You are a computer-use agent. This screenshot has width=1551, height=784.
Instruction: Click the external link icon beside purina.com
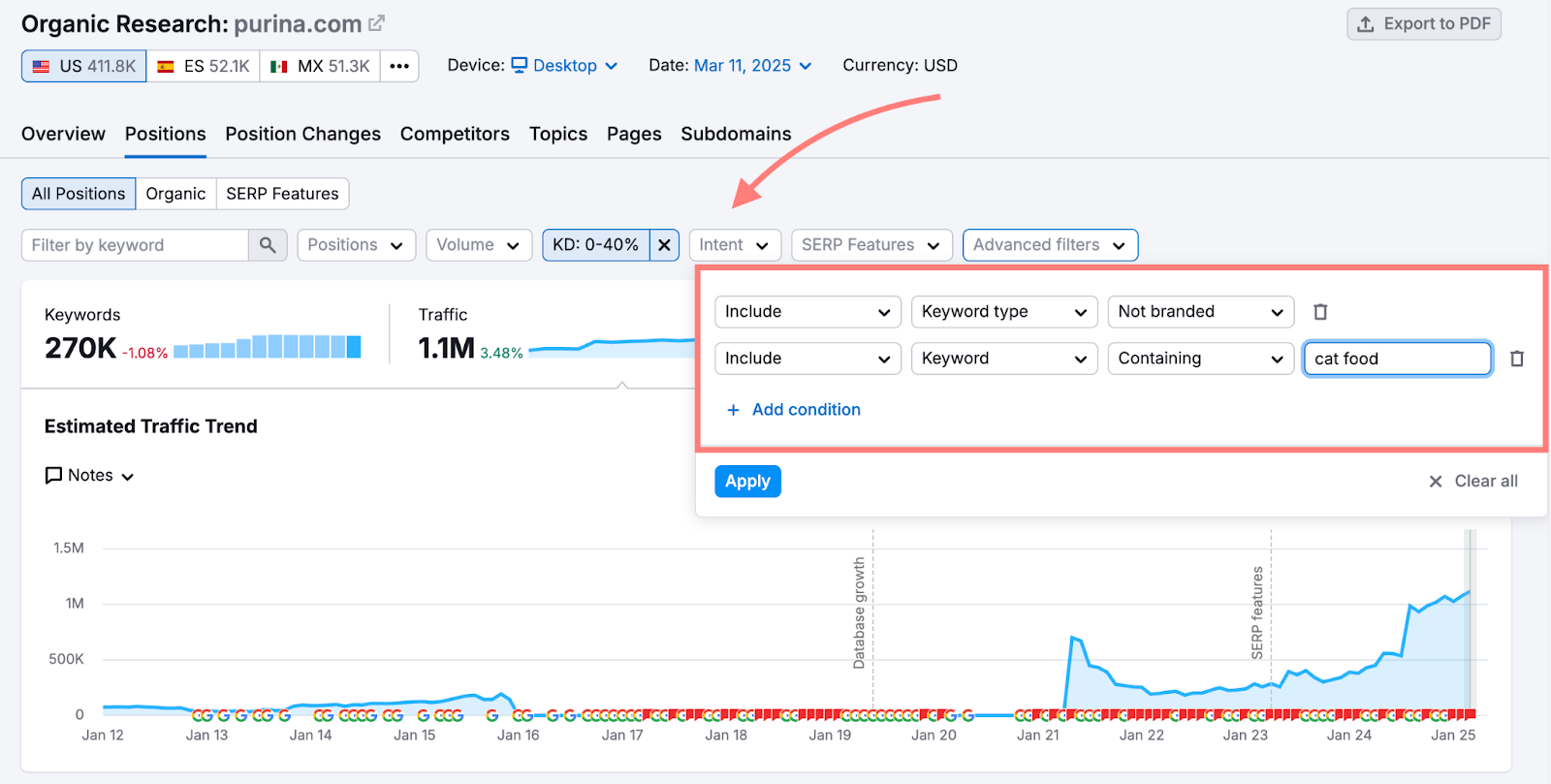377,23
